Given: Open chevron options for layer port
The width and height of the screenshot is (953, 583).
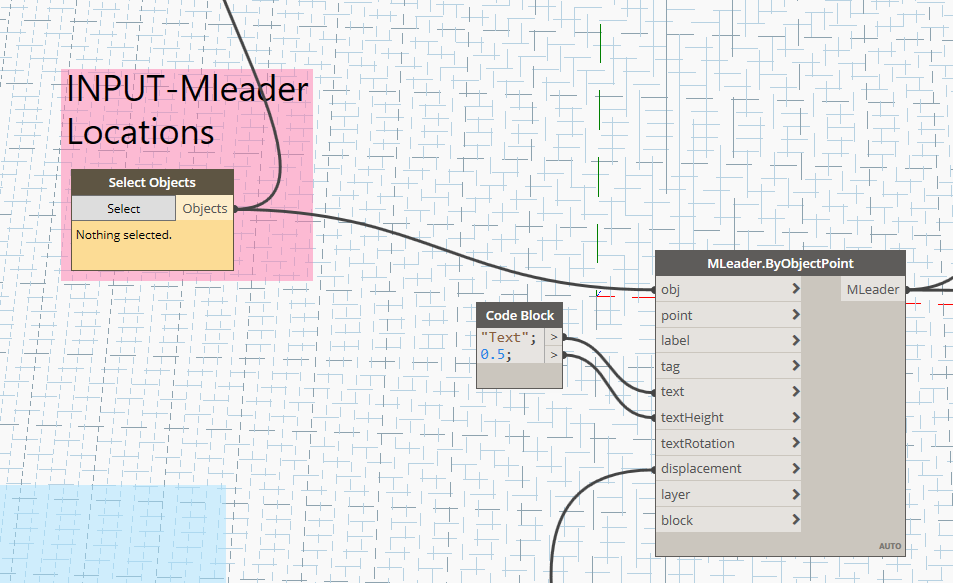Looking at the screenshot, I should pos(796,494).
